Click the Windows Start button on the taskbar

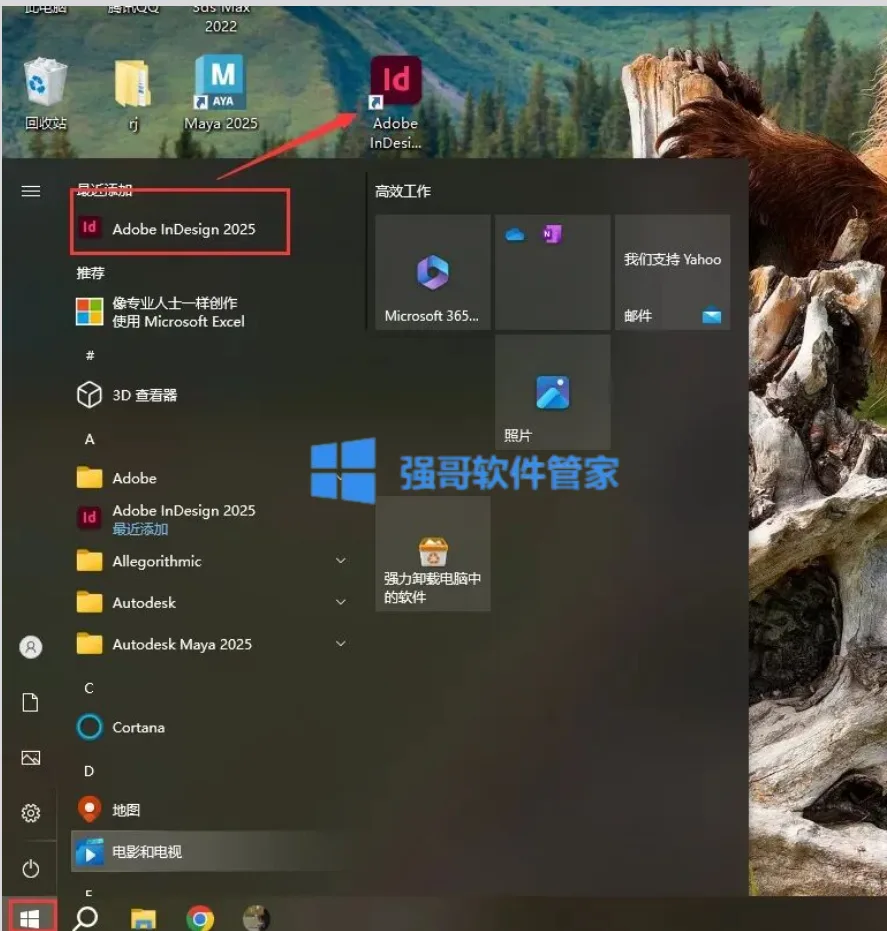(30, 917)
